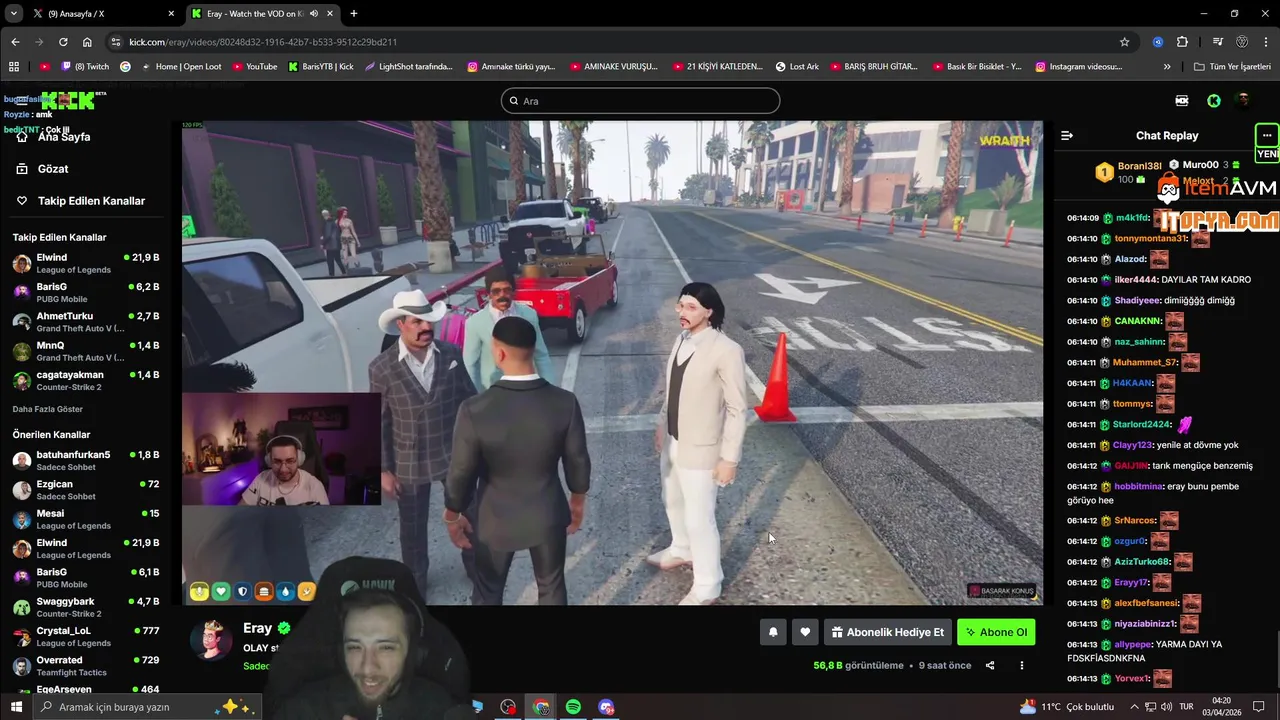Collapse the Chat Replay panel arrow icon
1280x720 pixels.
(1067, 135)
